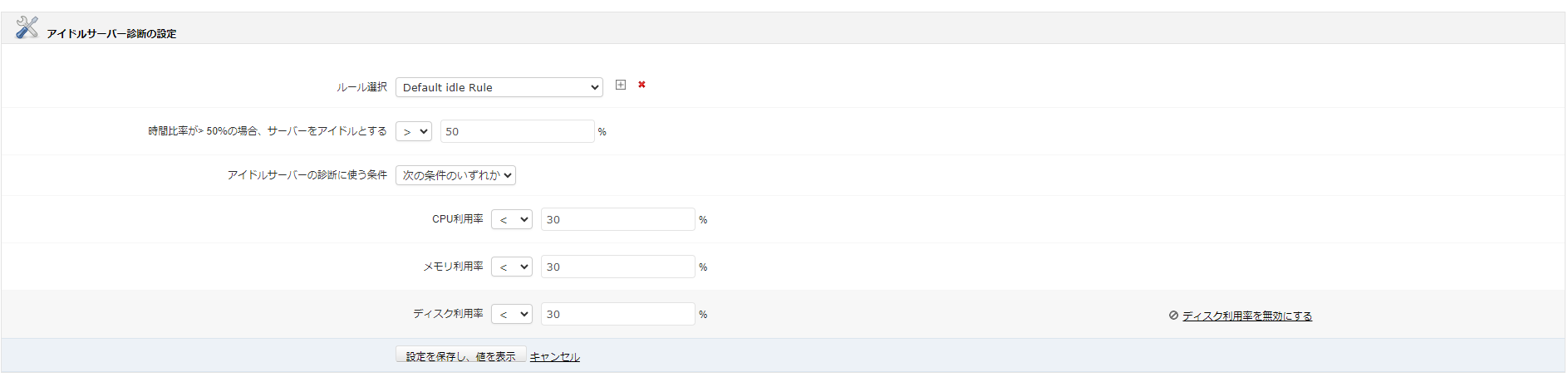
Task: Open the ディスク利用率 operator dropdown
Action: (511, 314)
